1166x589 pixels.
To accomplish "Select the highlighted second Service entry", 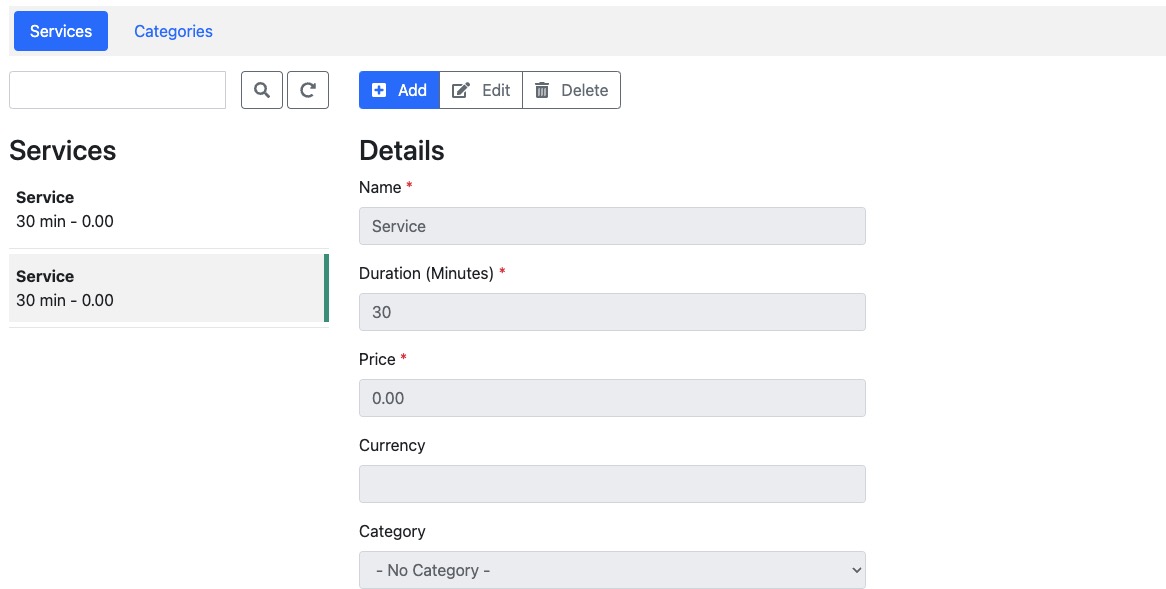I will click(x=168, y=288).
